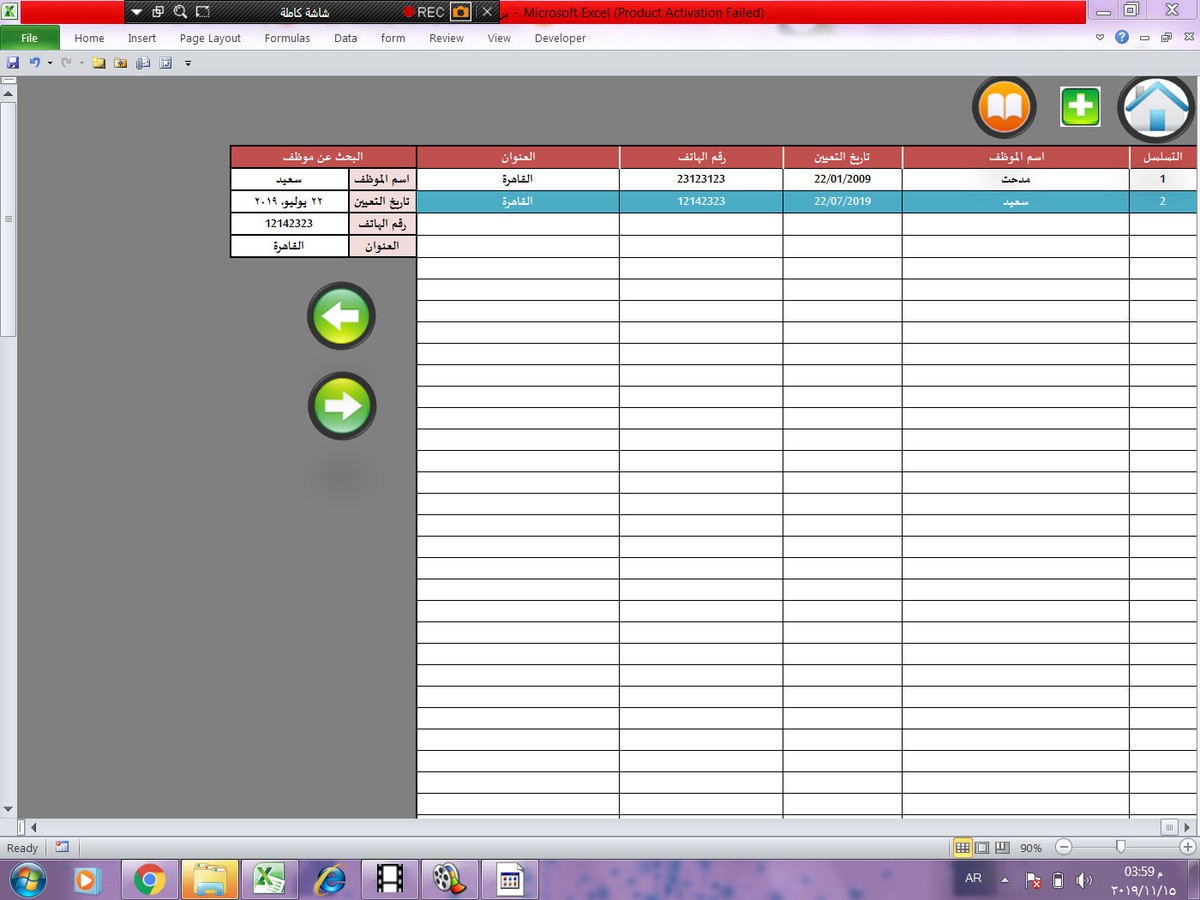The image size is (1200, 900).
Task: Click the AR language indicator
Action: 973,879
